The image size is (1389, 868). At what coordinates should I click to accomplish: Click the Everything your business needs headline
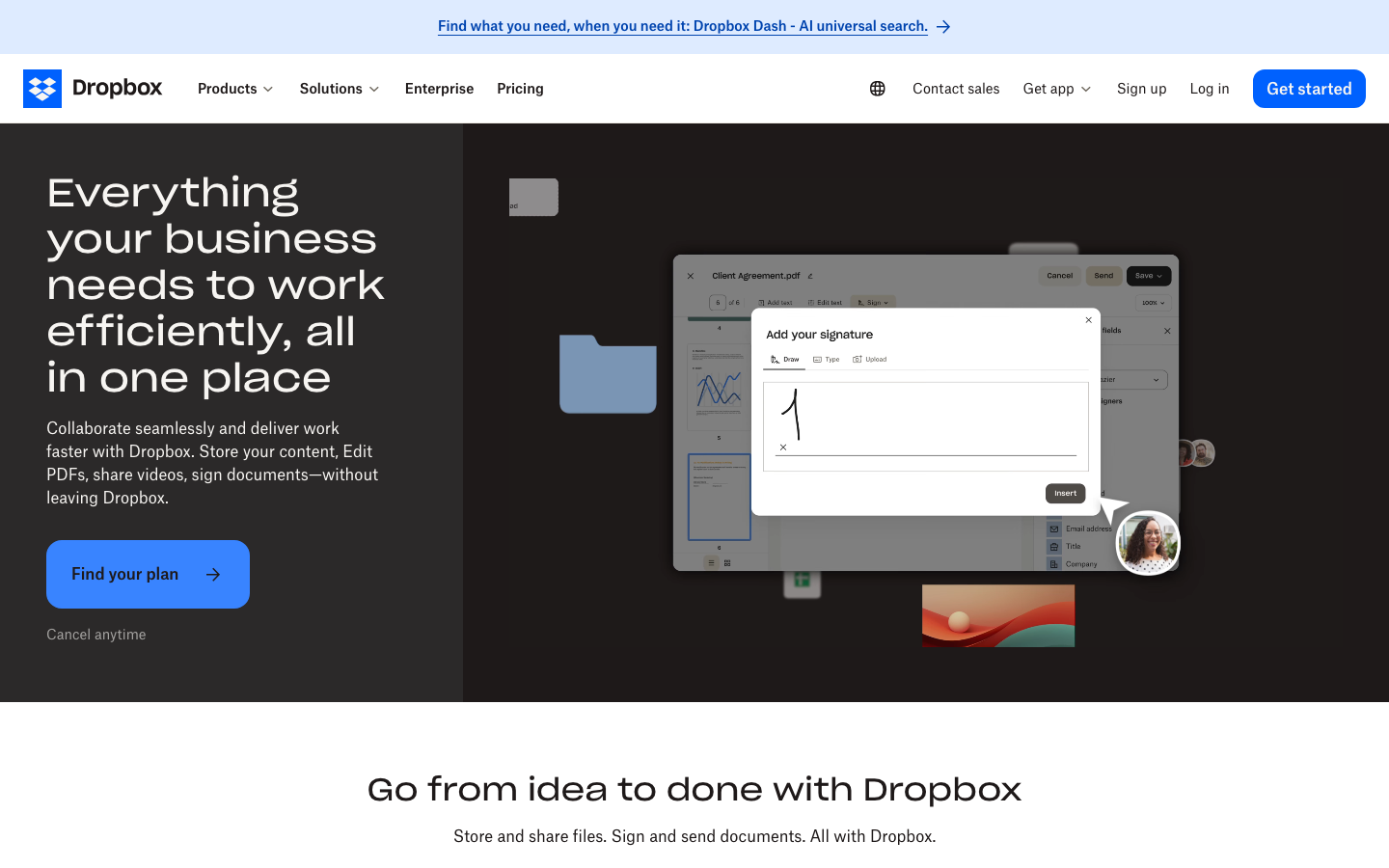coord(216,285)
